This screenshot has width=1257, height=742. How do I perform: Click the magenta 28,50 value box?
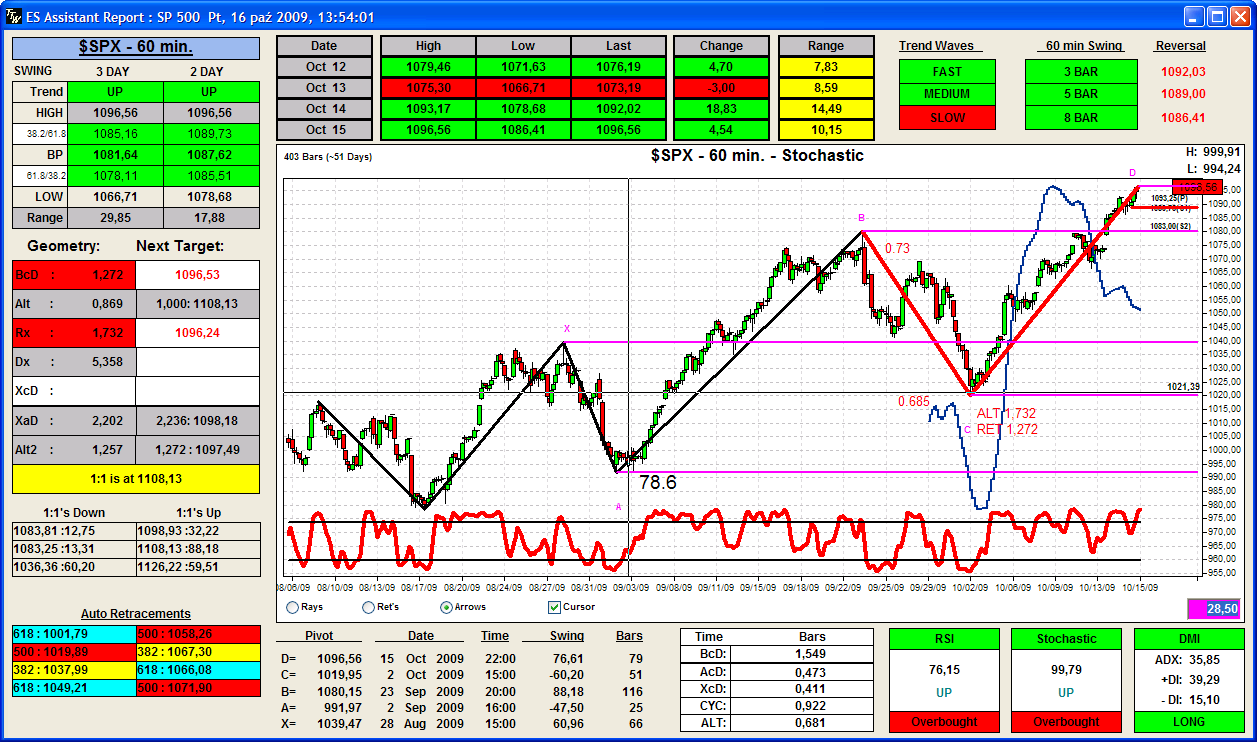[x=1215, y=608]
